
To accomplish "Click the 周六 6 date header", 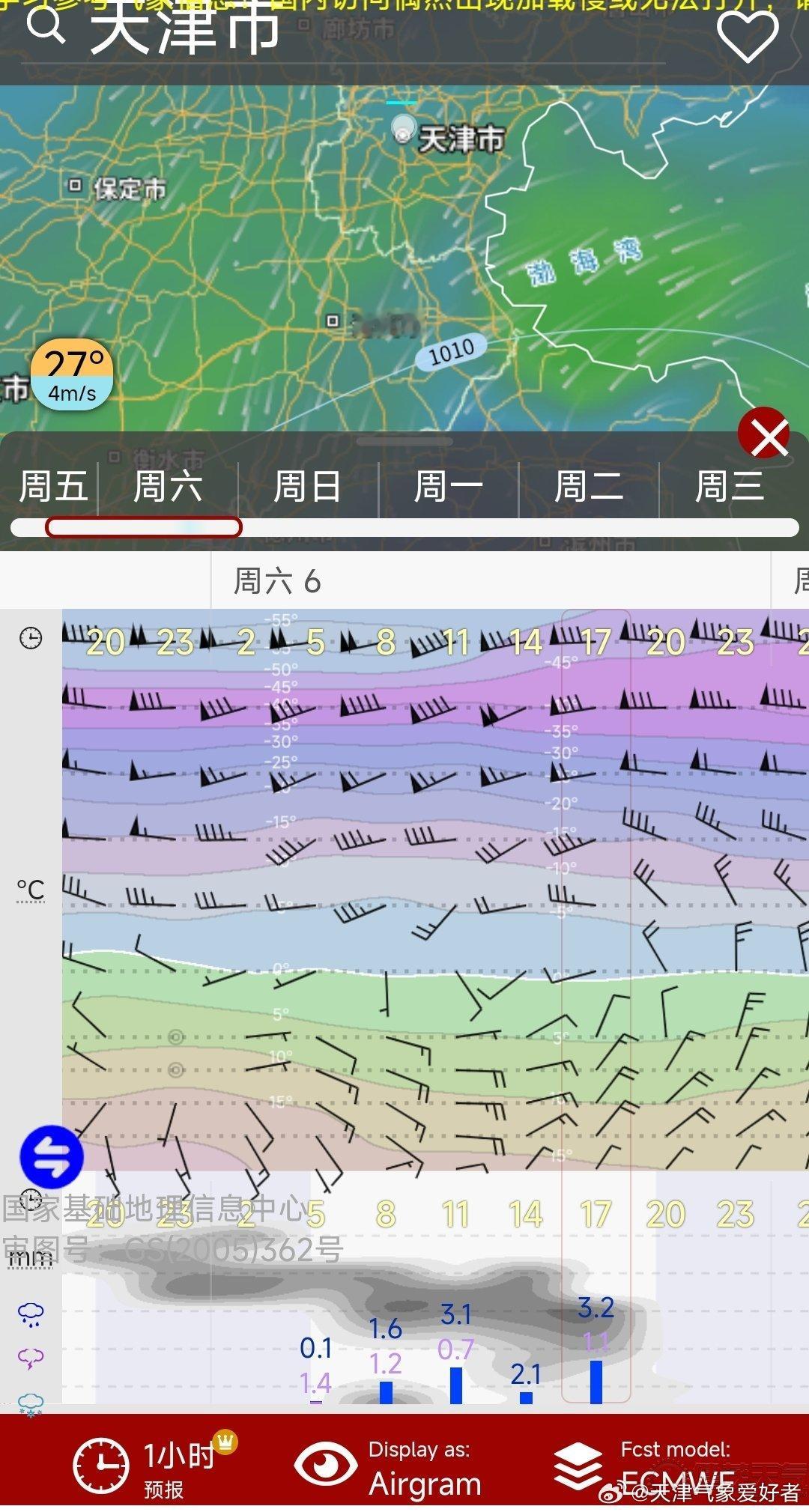I will [x=277, y=581].
